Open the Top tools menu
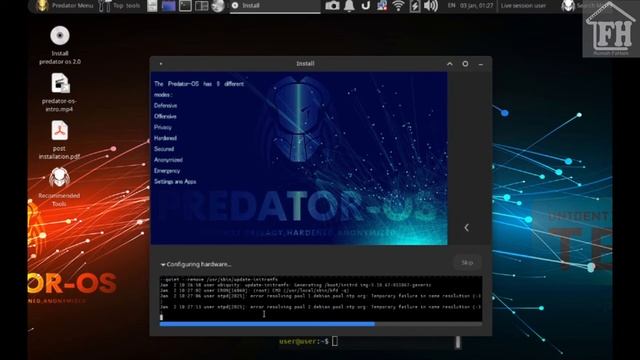 tap(120, 6)
